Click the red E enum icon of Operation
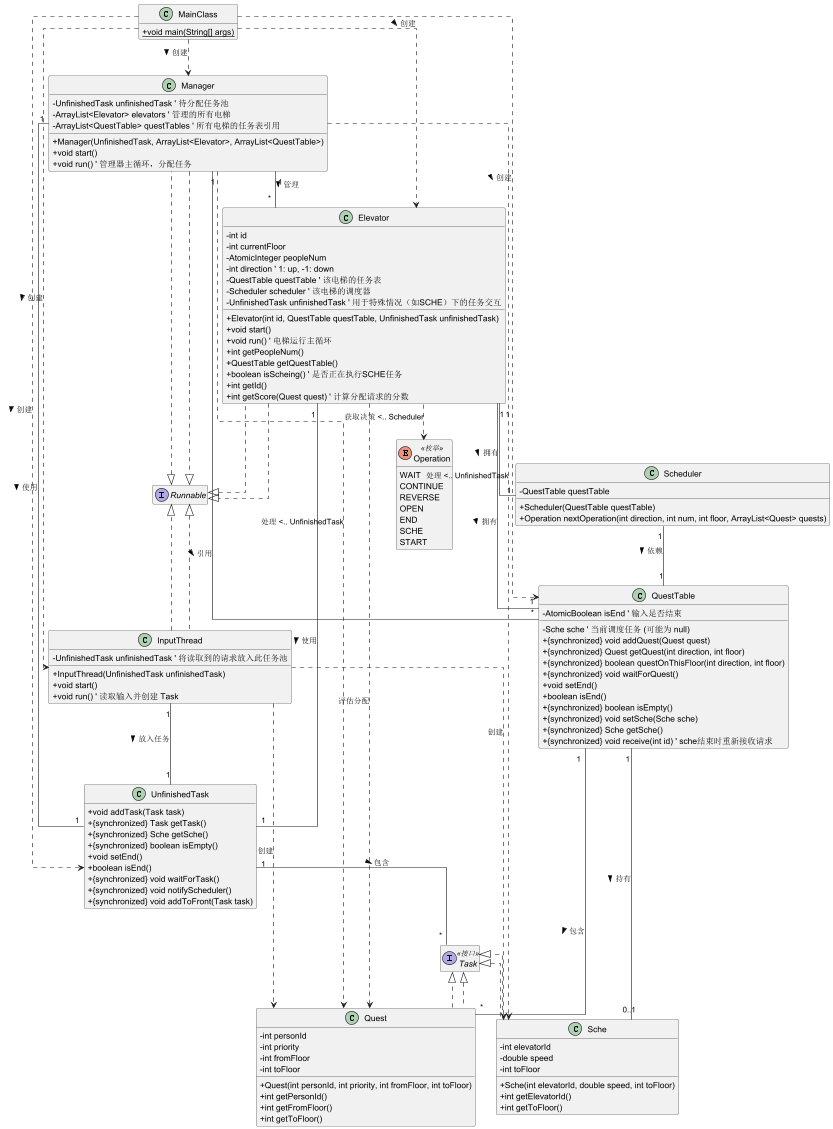833x1129 pixels. pyautogui.click(x=405, y=453)
